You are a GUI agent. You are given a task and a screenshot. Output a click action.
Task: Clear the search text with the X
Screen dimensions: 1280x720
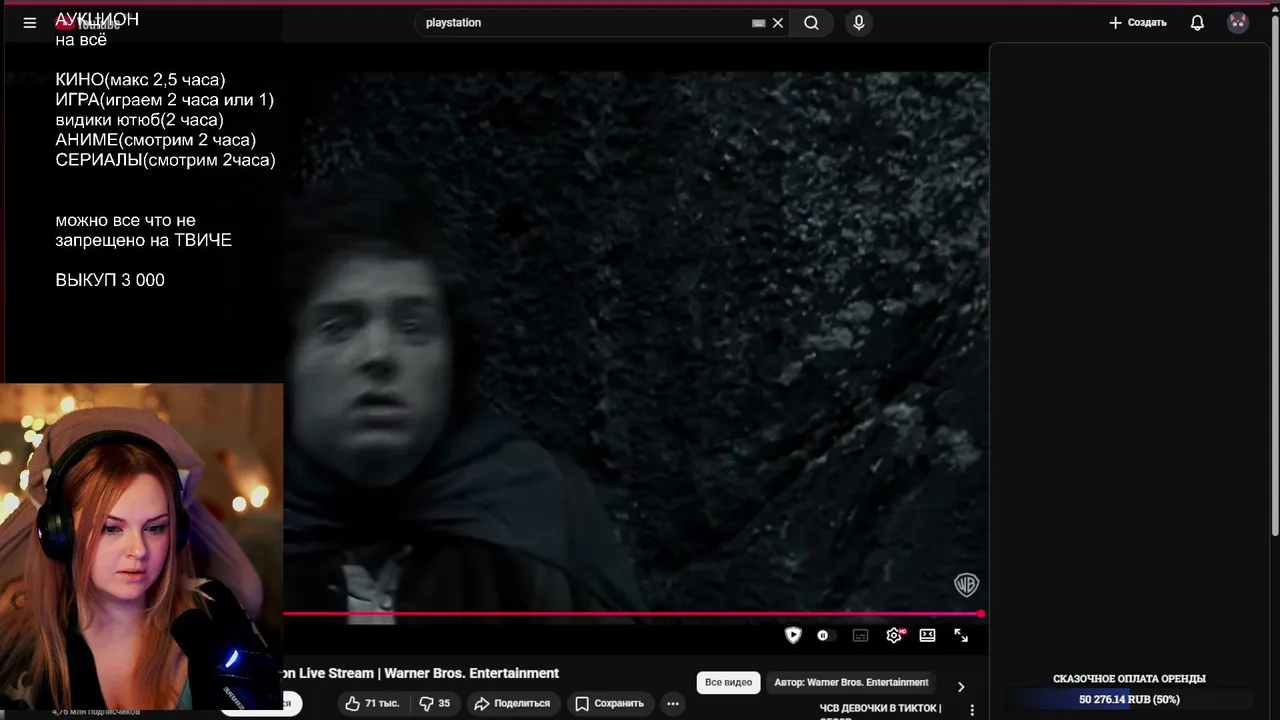click(x=778, y=23)
